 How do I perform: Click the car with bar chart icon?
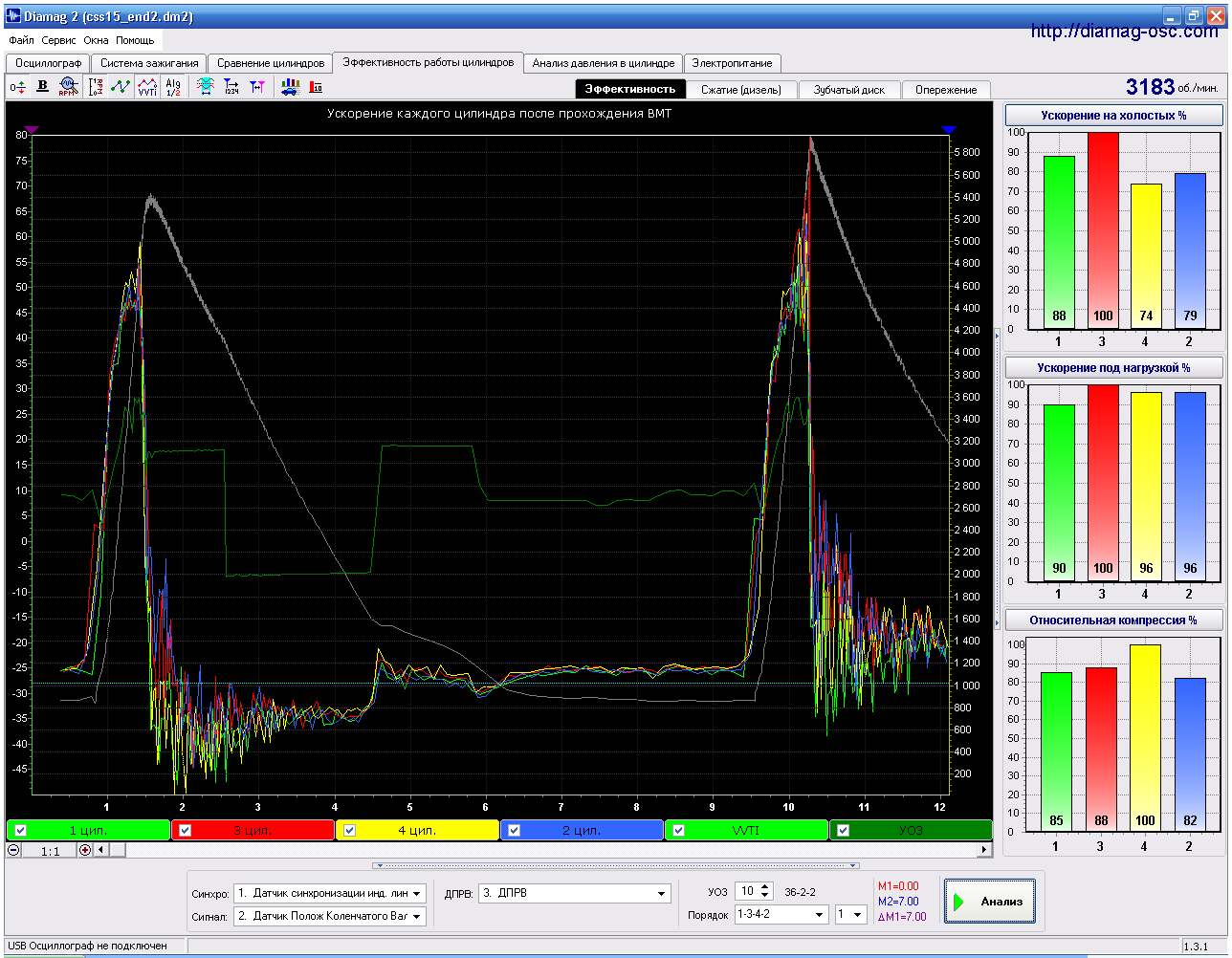pyautogui.click(x=290, y=87)
